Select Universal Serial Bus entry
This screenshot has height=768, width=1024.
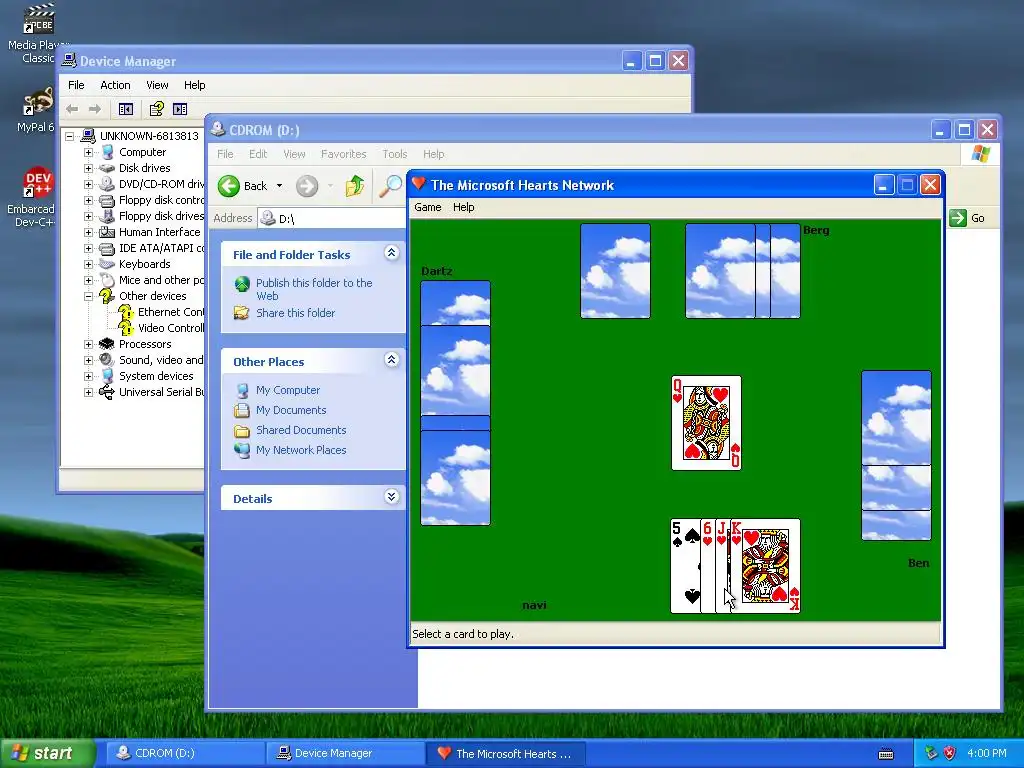(x=161, y=392)
